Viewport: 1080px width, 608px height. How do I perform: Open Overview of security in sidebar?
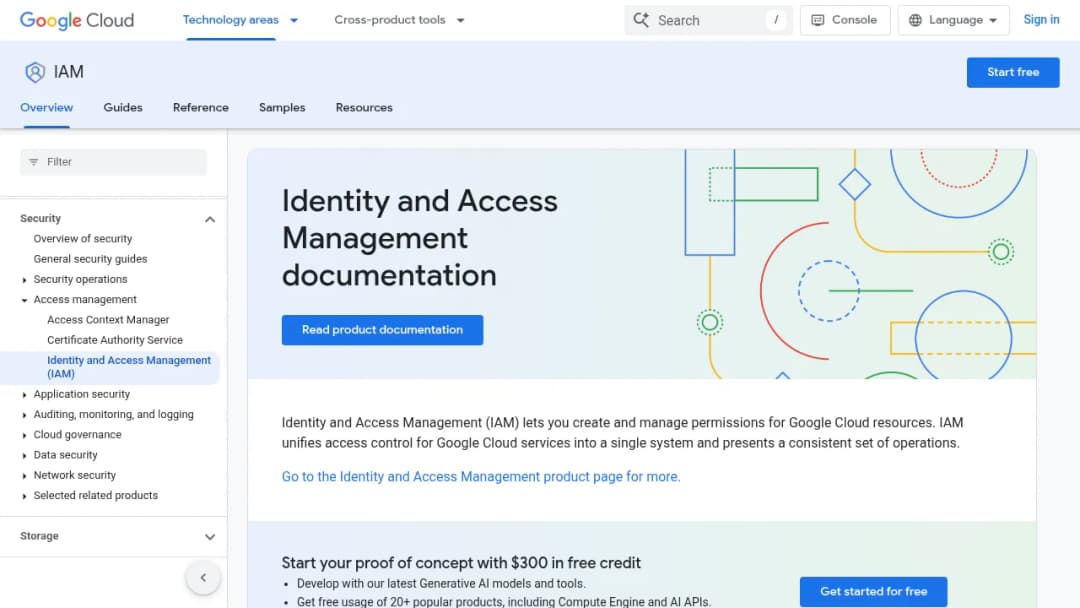(x=83, y=239)
